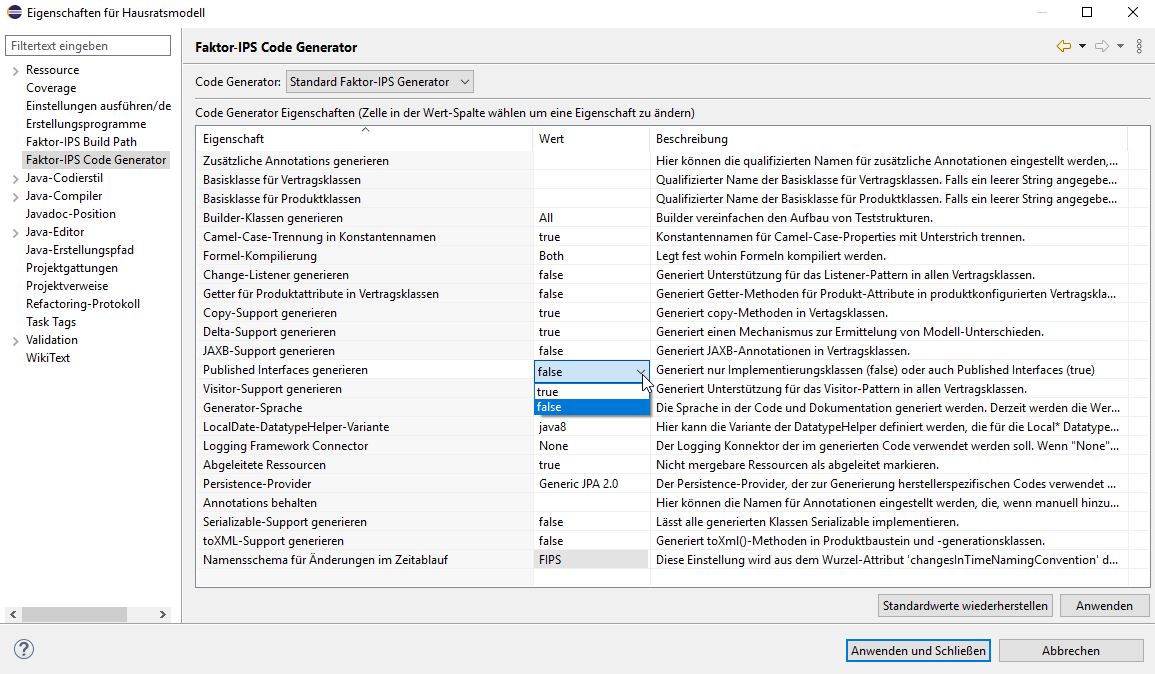This screenshot has width=1155, height=674.
Task: Expand the Validation tree node
Action: pyautogui.click(x=15, y=341)
